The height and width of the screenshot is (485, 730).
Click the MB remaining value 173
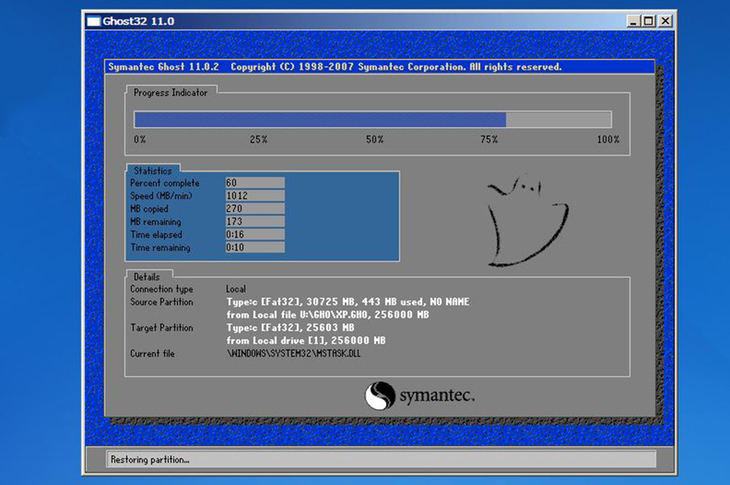pyautogui.click(x=255, y=222)
